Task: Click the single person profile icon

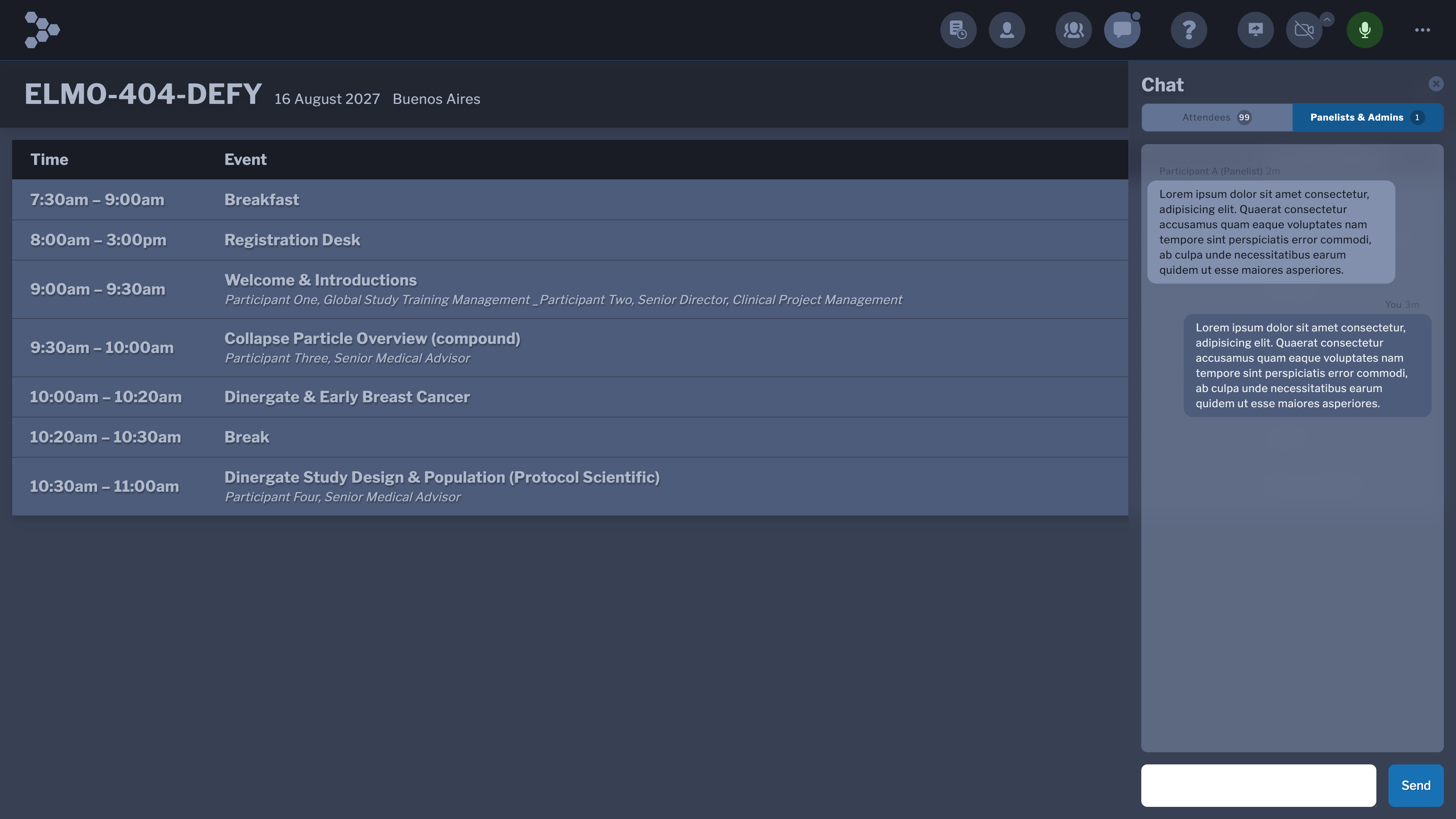Action: point(1007,30)
